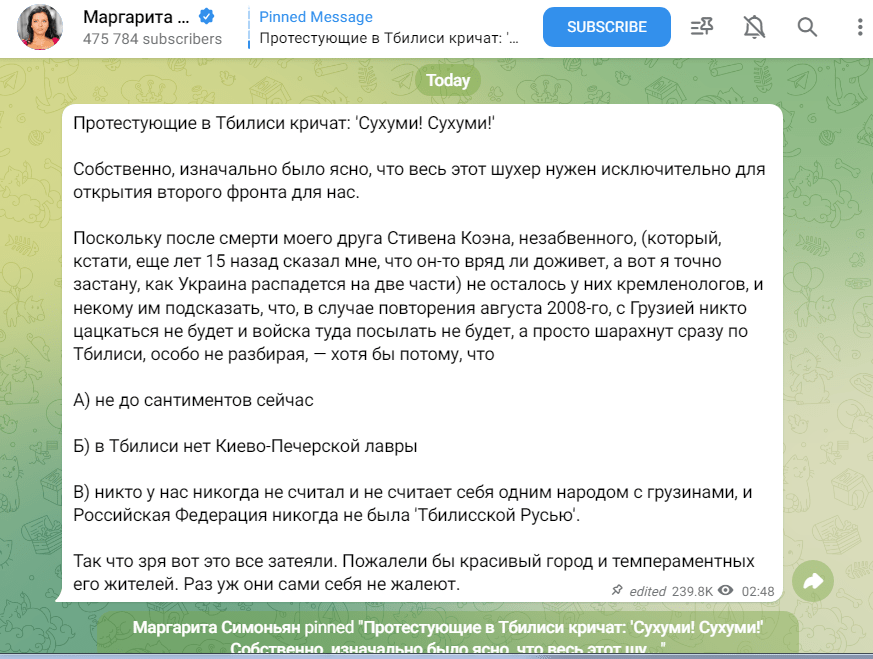Click the 475 784 subscribers count
Screen dimensions: 873x659
(x=153, y=39)
